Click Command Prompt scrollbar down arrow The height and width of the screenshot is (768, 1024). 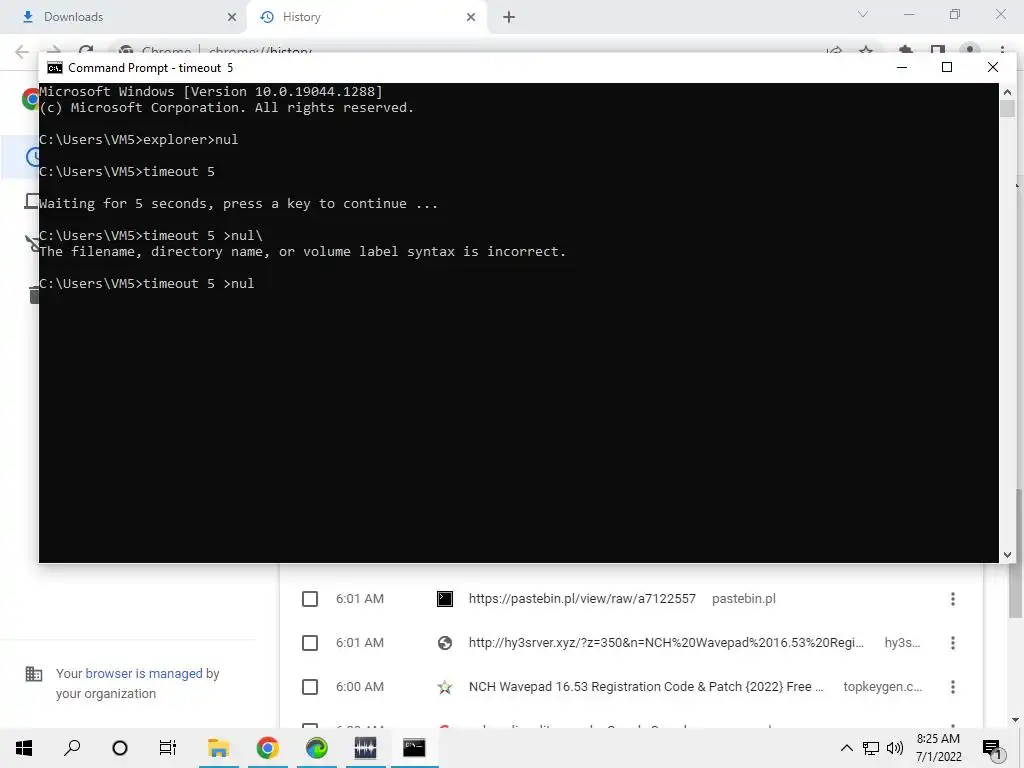tap(1007, 554)
